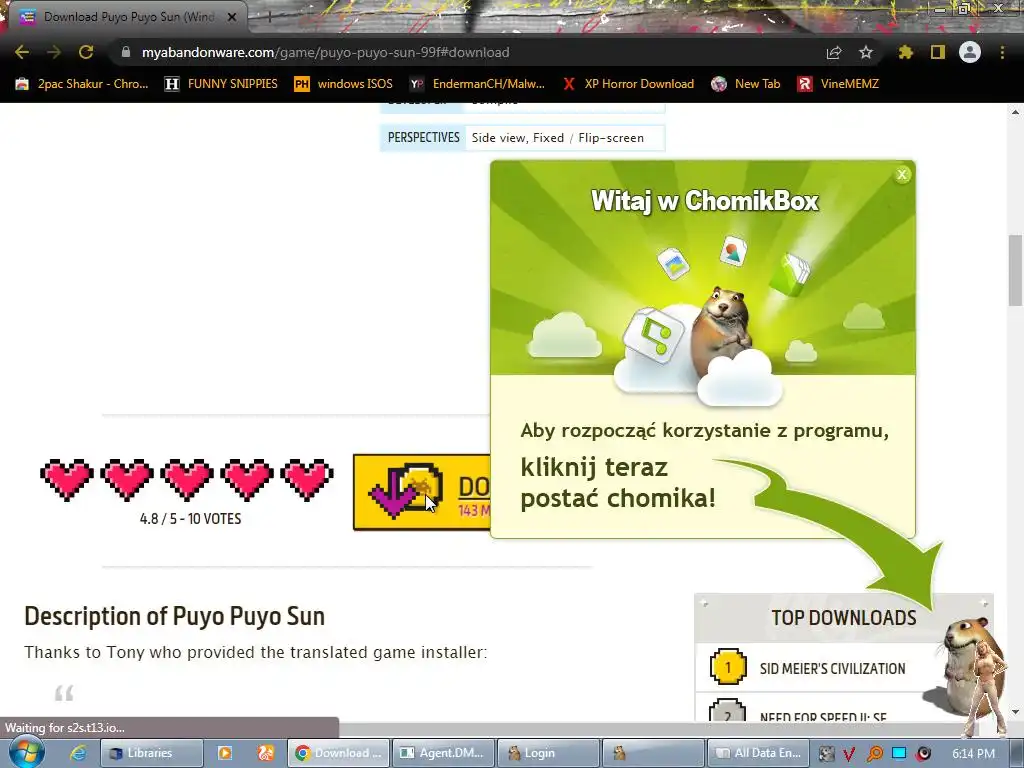Image resolution: width=1024 pixels, height=768 pixels.
Task: Click the site lock icon
Action: [x=126, y=52]
